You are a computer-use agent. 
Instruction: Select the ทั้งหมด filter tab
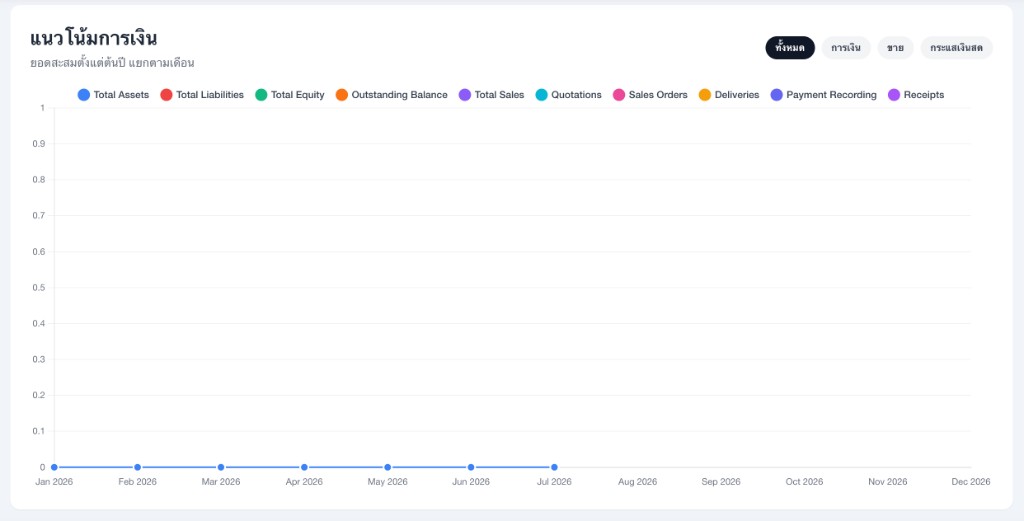point(790,48)
